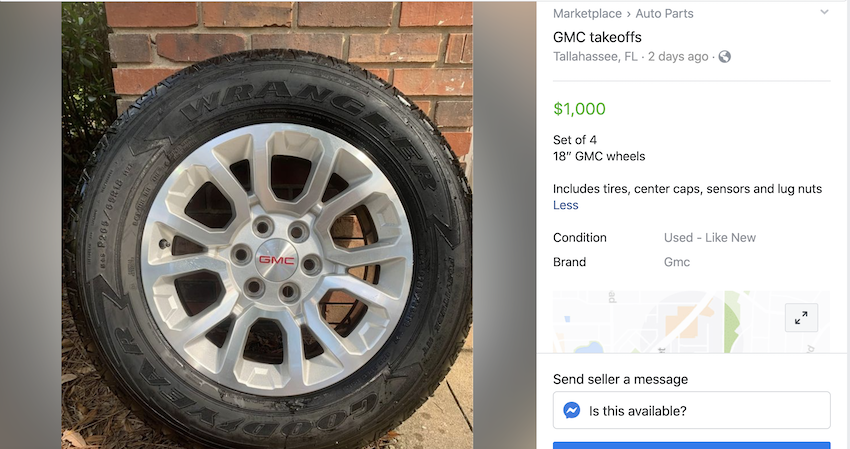
Task: Click the Tallahassee, FL location text
Action: (596, 57)
